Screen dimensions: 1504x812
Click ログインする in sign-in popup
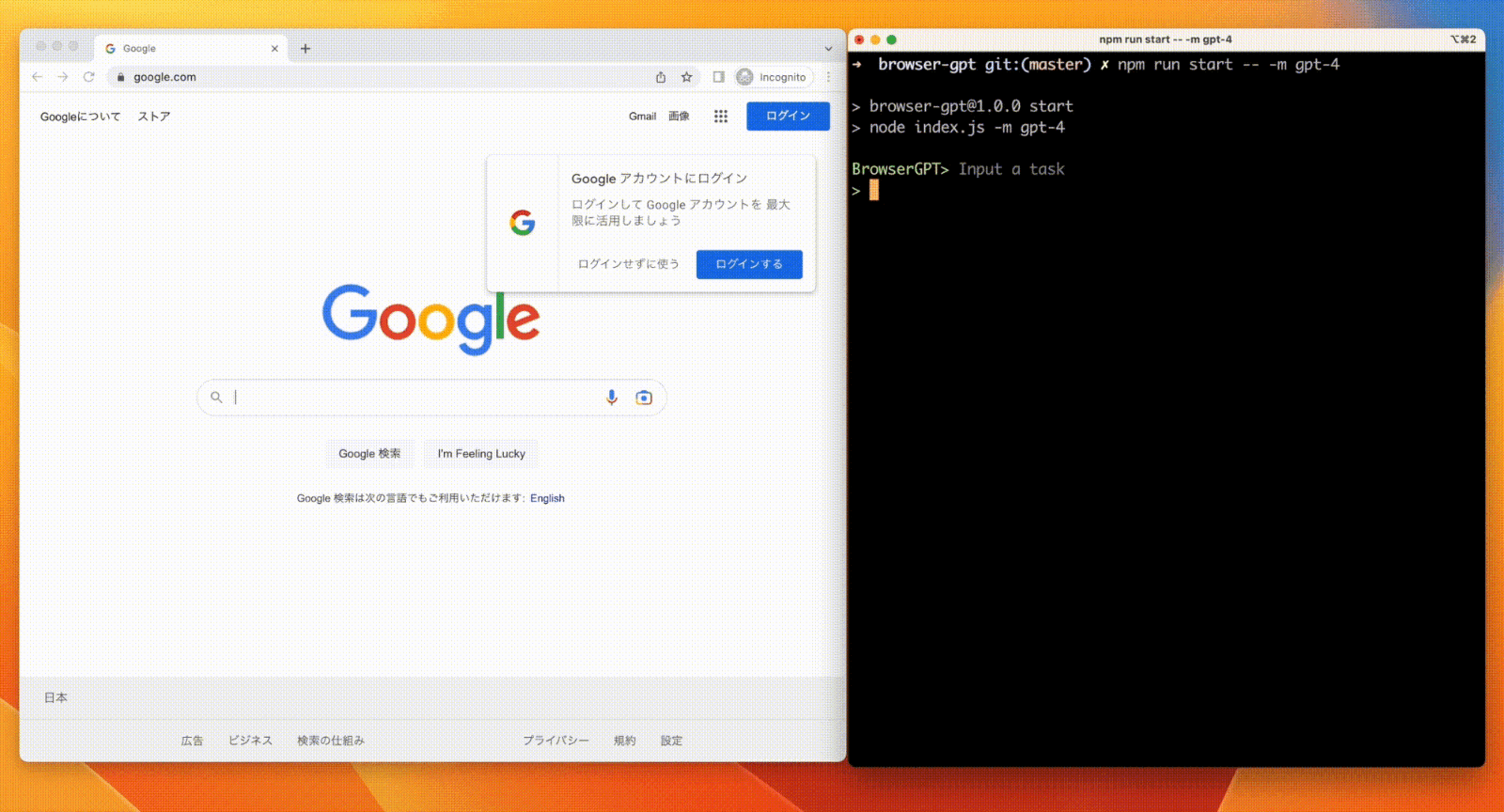(749, 264)
